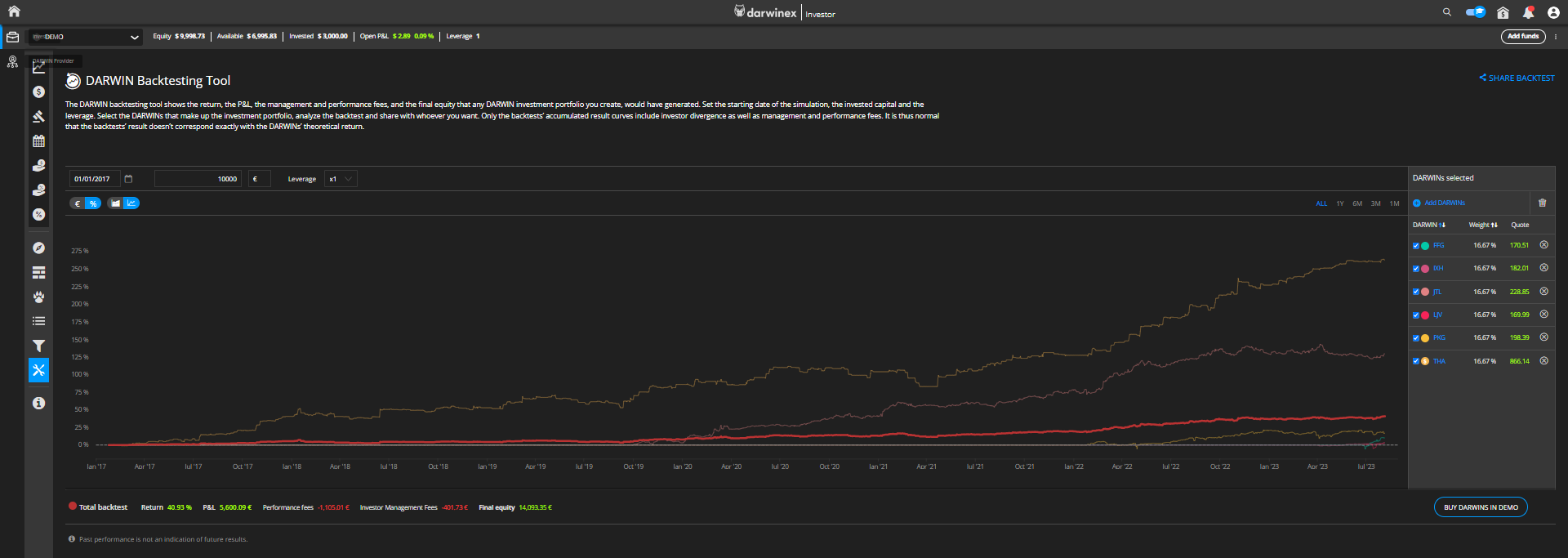Select the ALL time range
The image size is (1568, 558).
click(x=1321, y=203)
